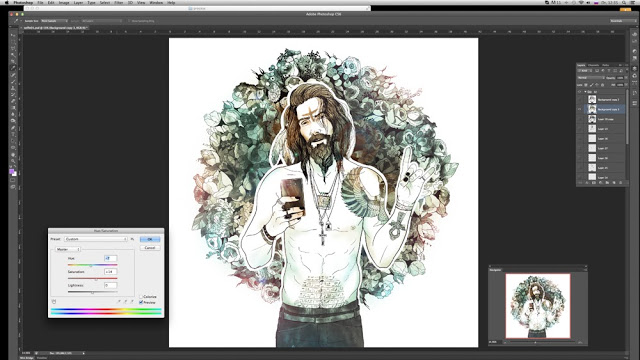Show the Layer 30 copy layer

pos(580,119)
